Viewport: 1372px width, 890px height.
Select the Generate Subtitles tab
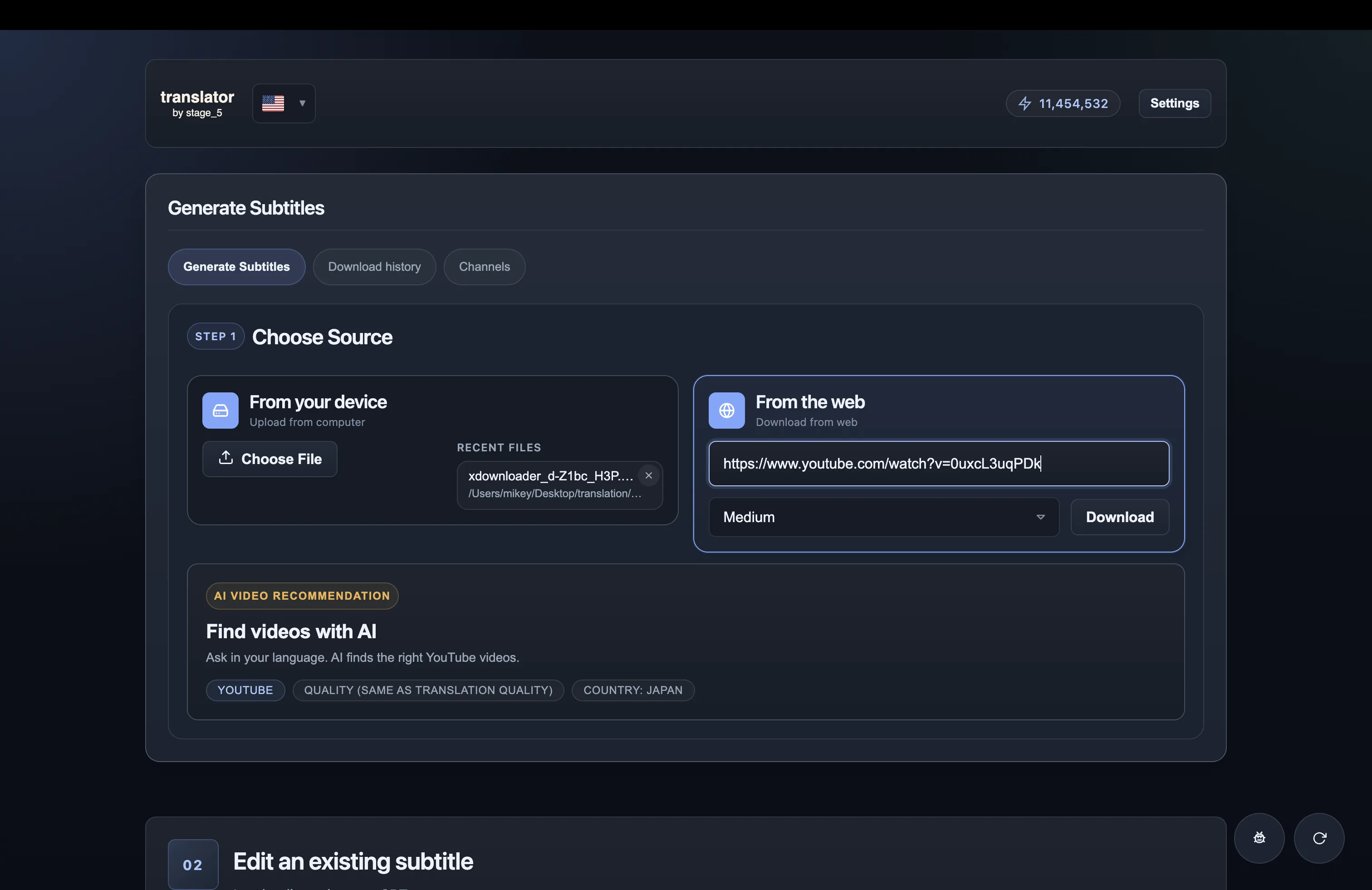pyautogui.click(x=236, y=266)
